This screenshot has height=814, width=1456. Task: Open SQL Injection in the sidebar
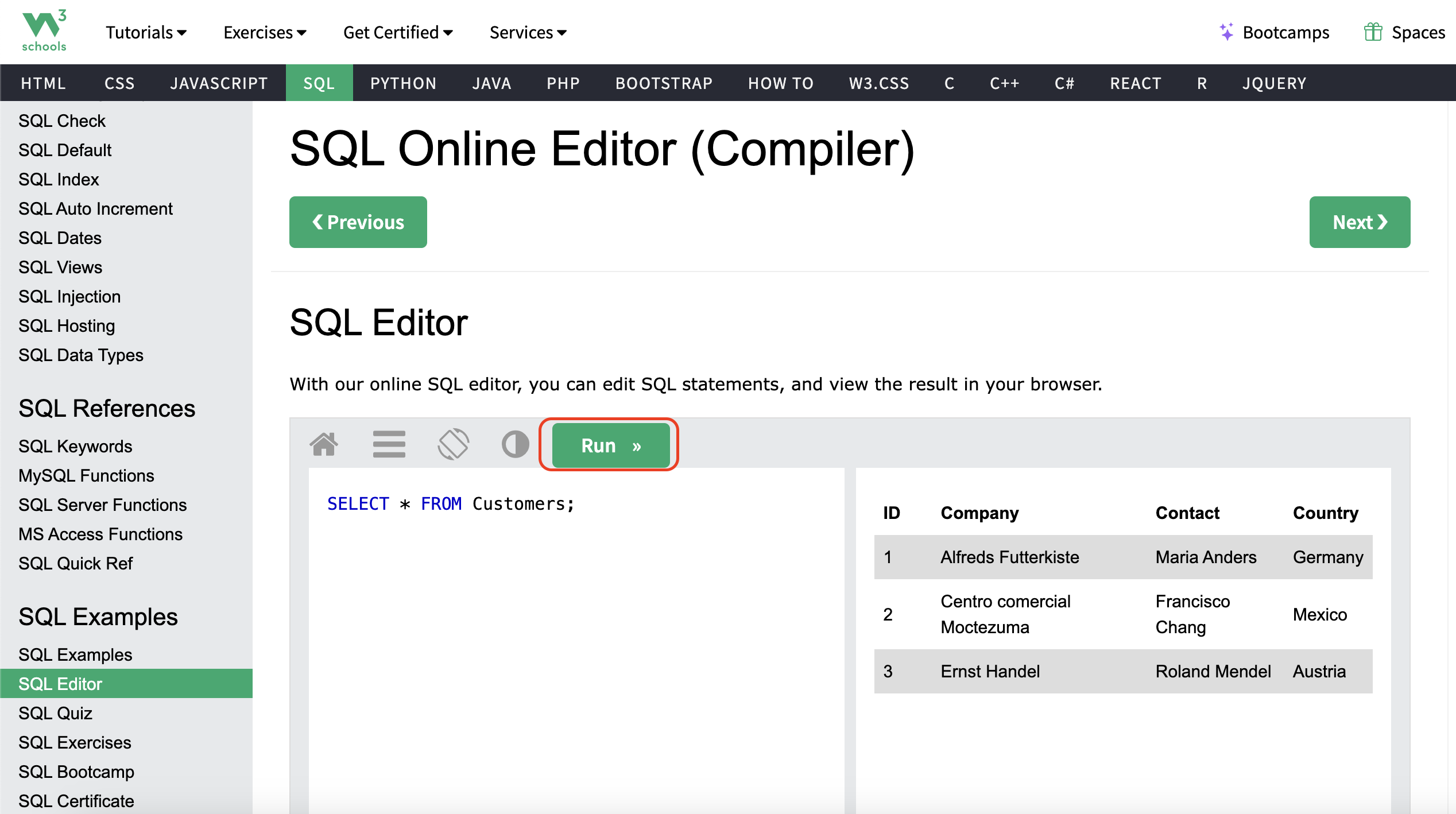coord(69,296)
